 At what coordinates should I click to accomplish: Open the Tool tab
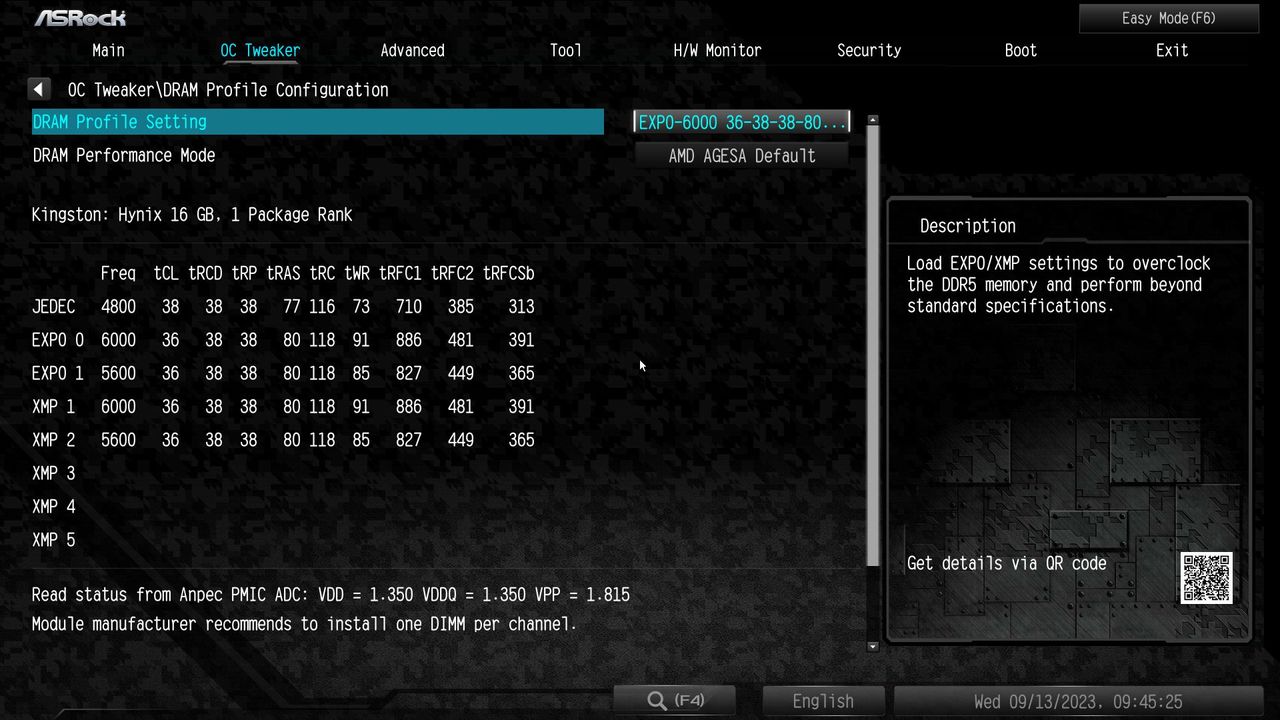pos(565,50)
